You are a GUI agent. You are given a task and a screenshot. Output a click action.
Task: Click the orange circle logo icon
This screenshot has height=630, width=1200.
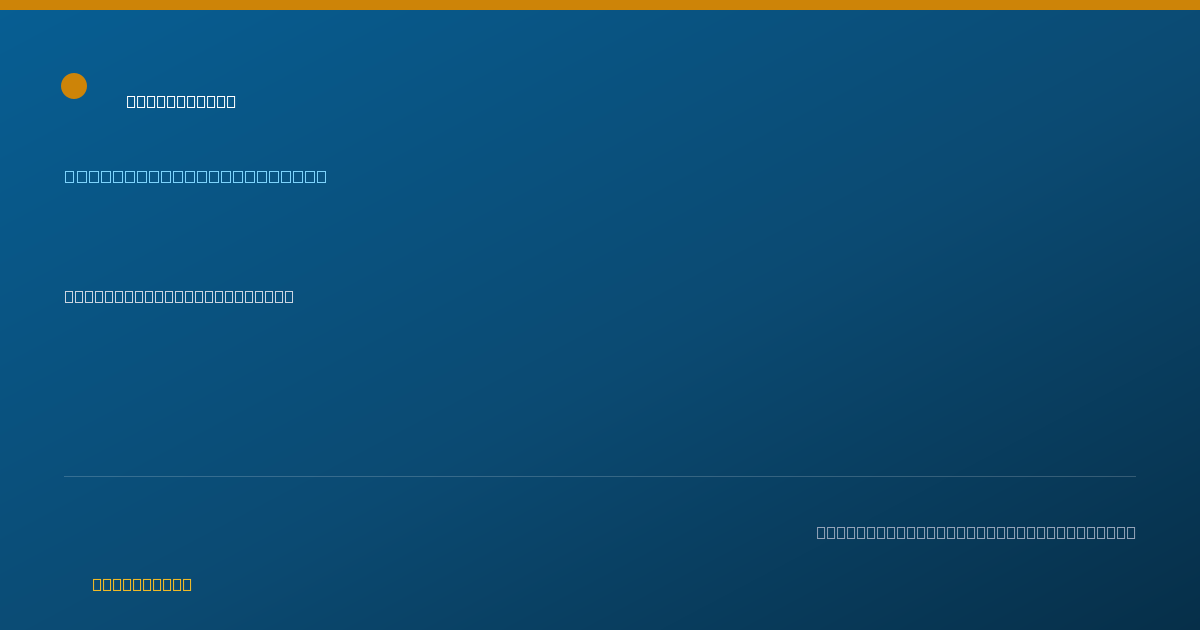(74, 86)
